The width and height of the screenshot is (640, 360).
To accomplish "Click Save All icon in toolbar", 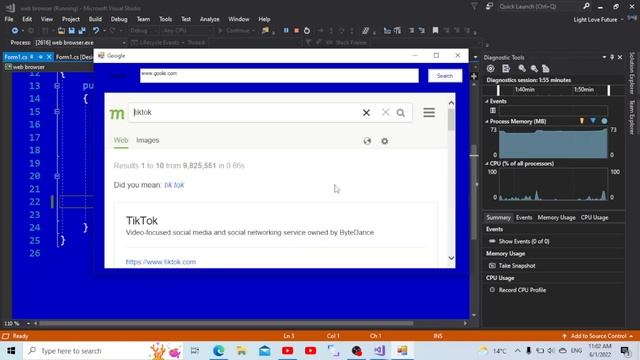I will [x=82, y=31].
